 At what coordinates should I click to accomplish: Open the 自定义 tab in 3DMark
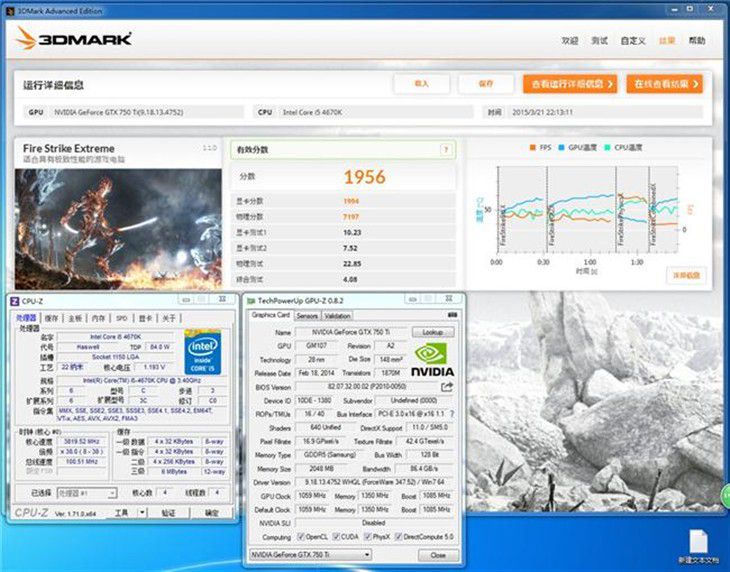[x=633, y=41]
